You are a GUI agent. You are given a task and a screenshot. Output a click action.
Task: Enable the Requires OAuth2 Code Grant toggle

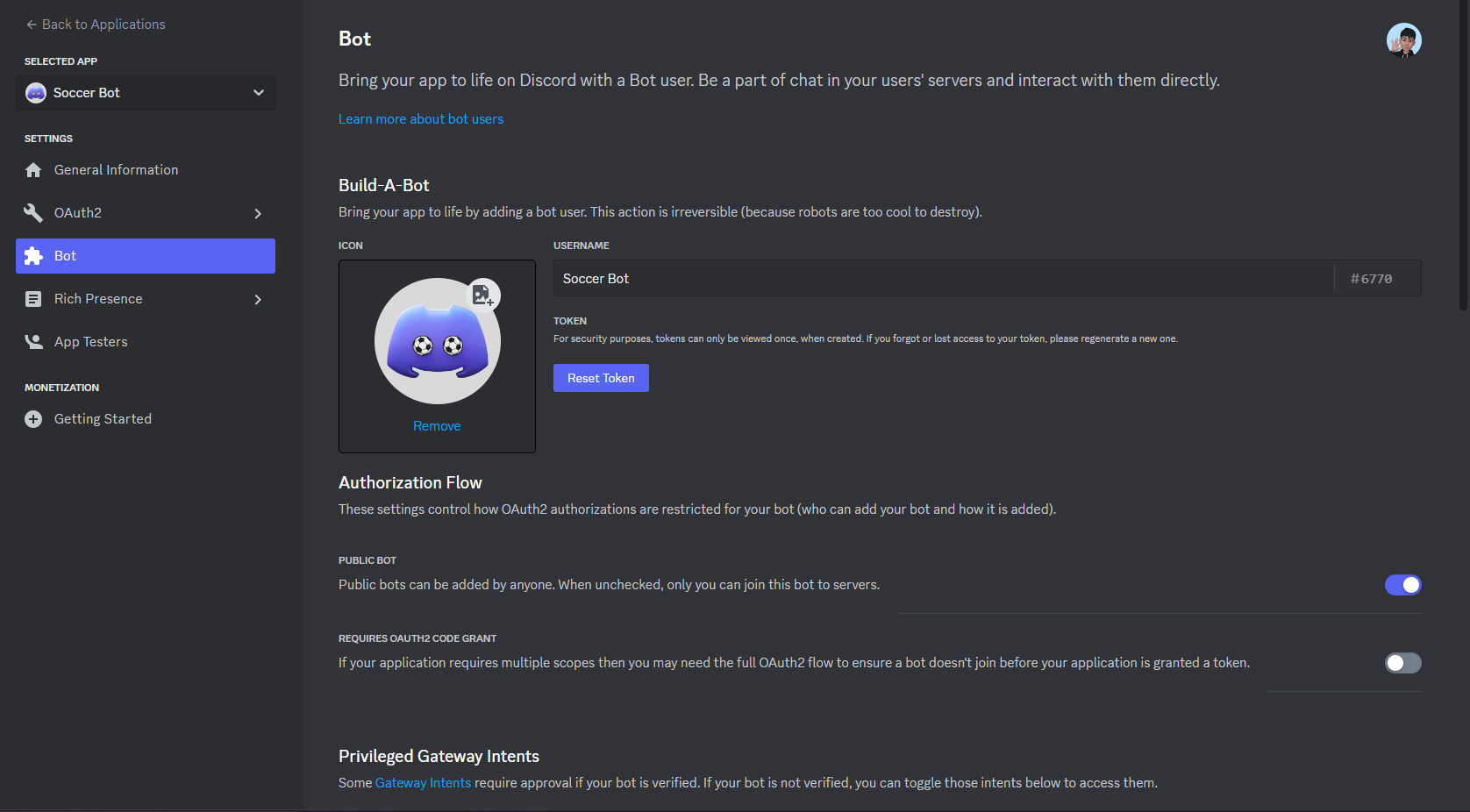tap(1402, 663)
